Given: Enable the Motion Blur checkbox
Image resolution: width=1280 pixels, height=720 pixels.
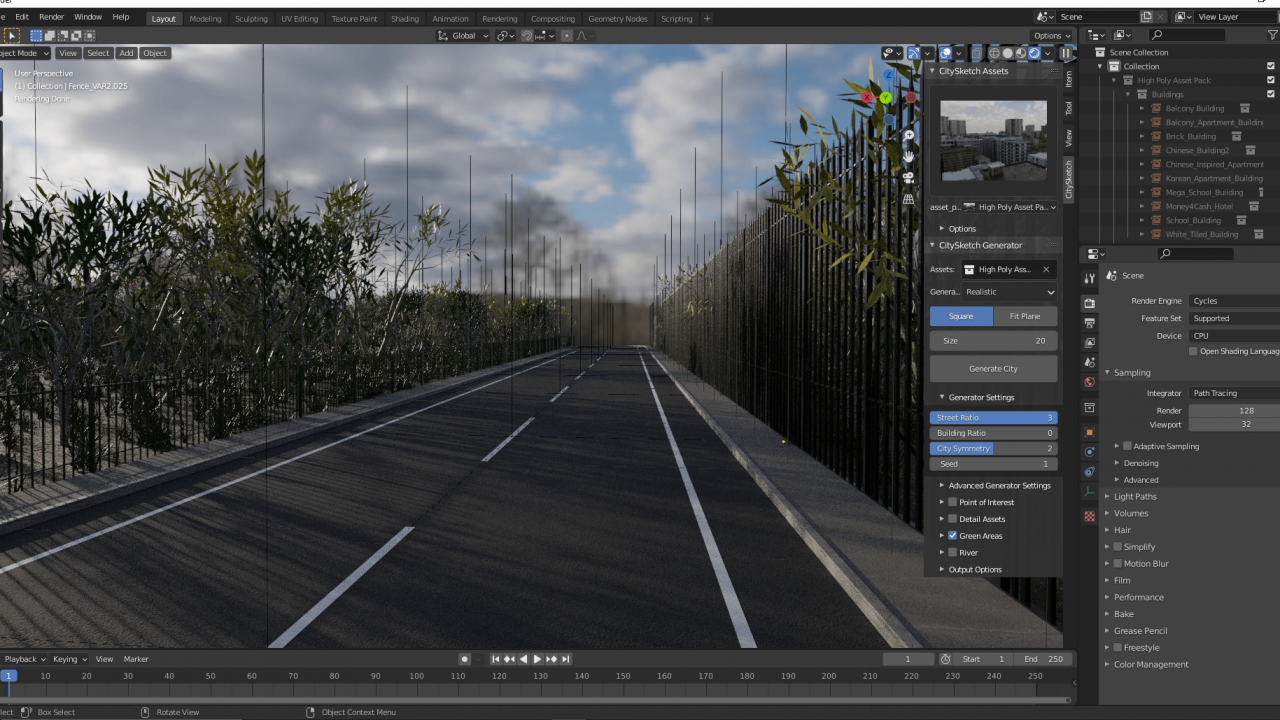Looking at the screenshot, I should click(x=1117, y=564).
